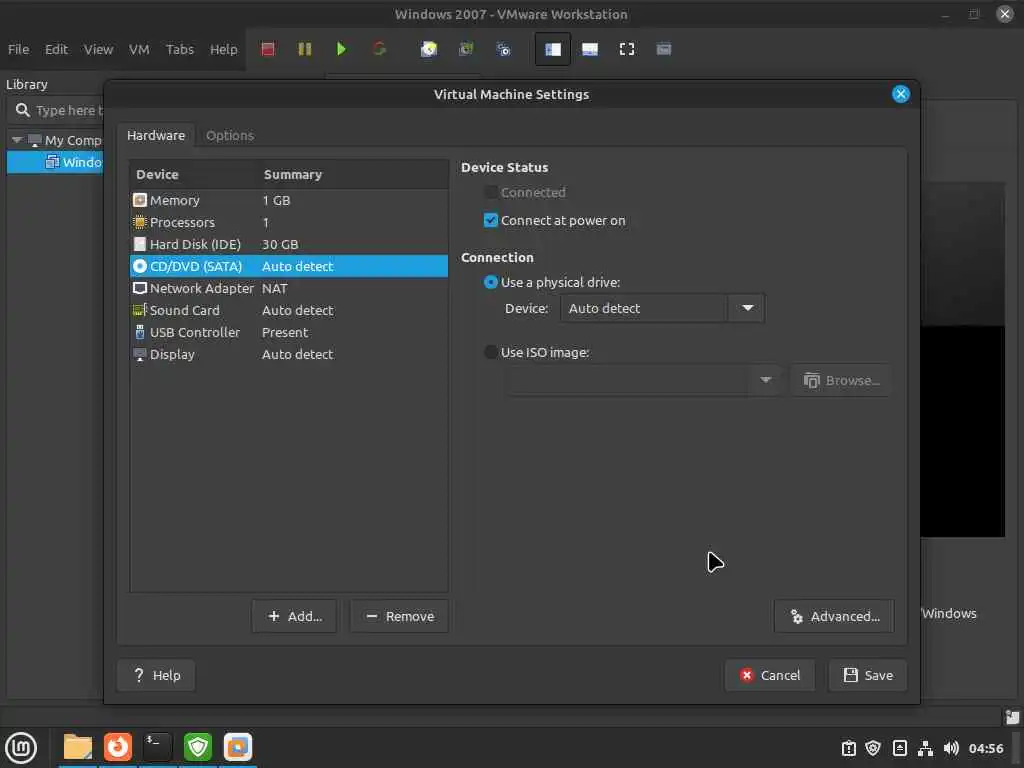Select the Sound Card device row
Image resolution: width=1024 pixels, height=768 pixels.
289,310
